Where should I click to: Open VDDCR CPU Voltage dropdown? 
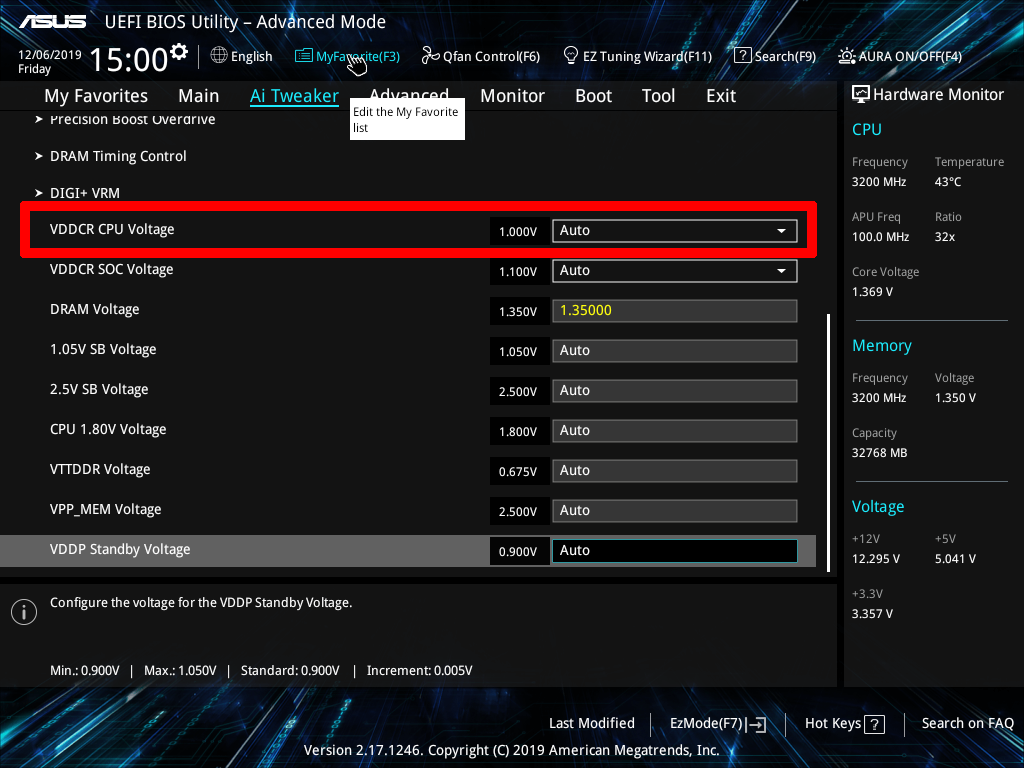(x=675, y=231)
